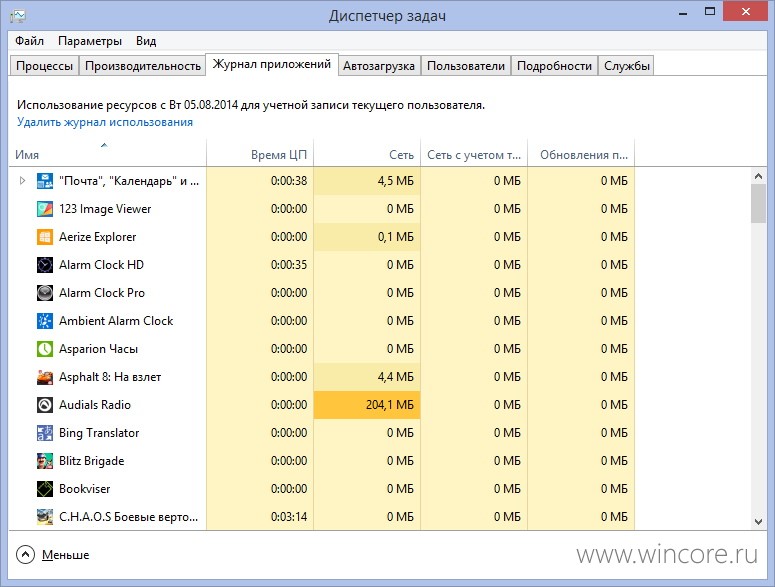Click the 4,4 МБ network cell
Screen dimensions: 775x587
click(x=367, y=377)
